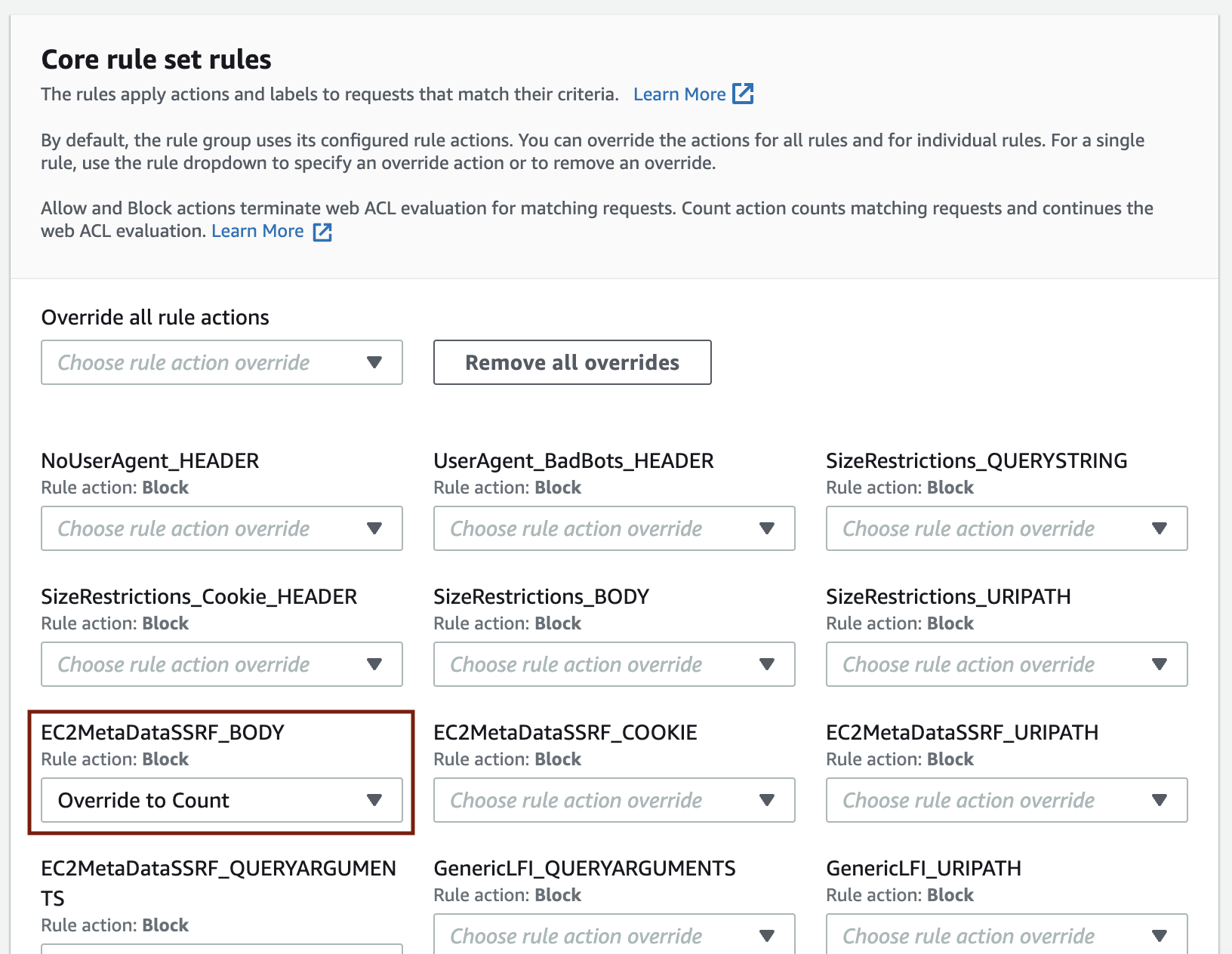The width and height of the screenshot is (1232, 954).
Task: Change EC2MetaDataSSRF_BODY Override to Count dropdown
Action: tap(221, 800)
